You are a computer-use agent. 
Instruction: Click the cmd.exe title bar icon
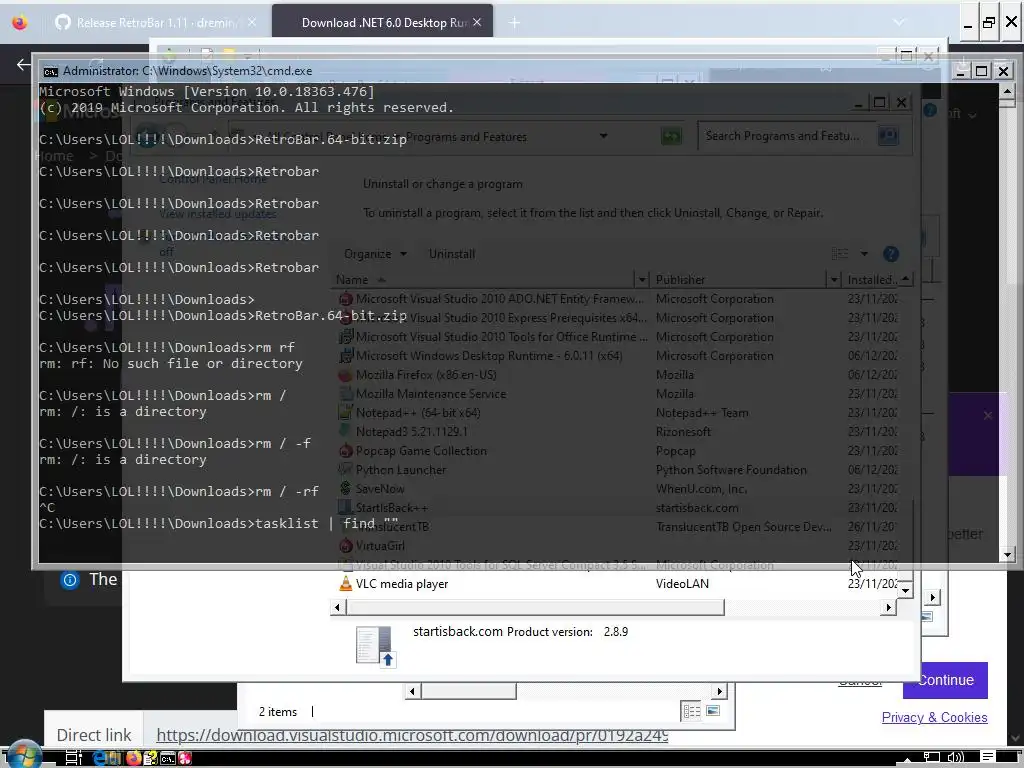point(50,71)
